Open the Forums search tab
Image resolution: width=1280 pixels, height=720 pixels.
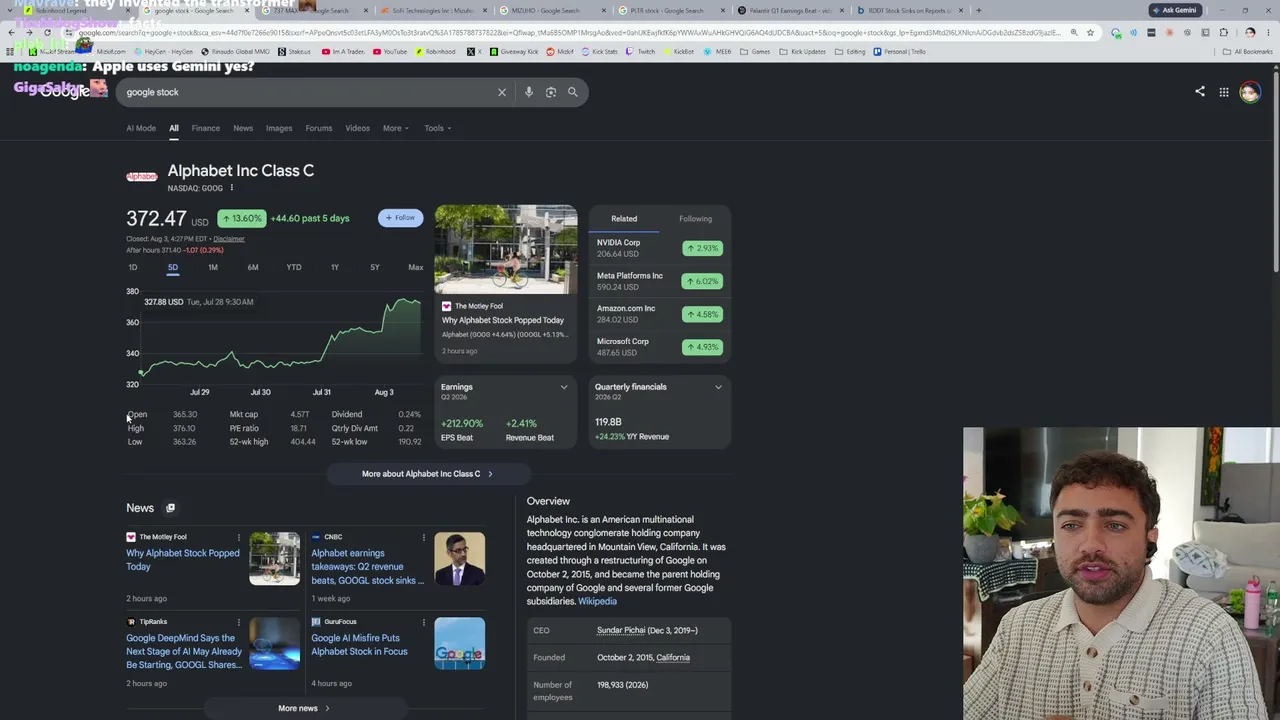[x=319, y=128]
